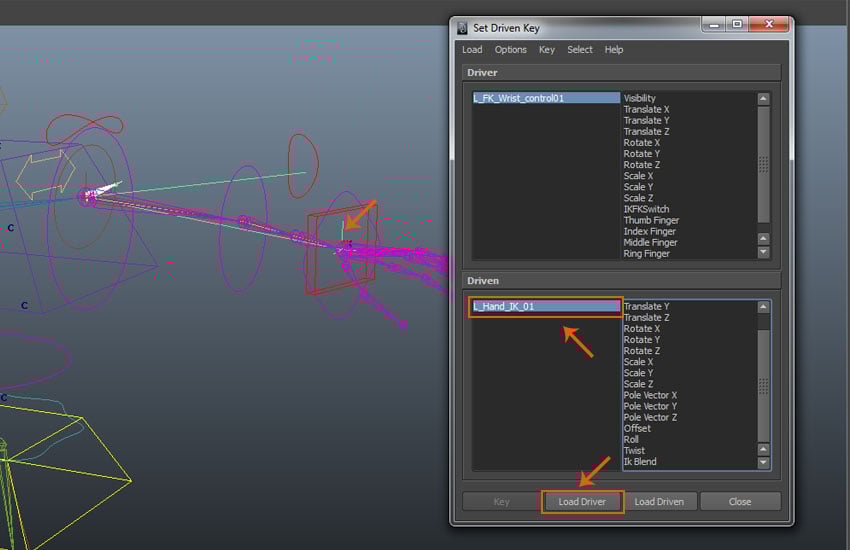Viewport: 850px width, 550px height.
Task: Choose IKFKSwitch attribute in Driver list
Action: [x=648, y=209]
